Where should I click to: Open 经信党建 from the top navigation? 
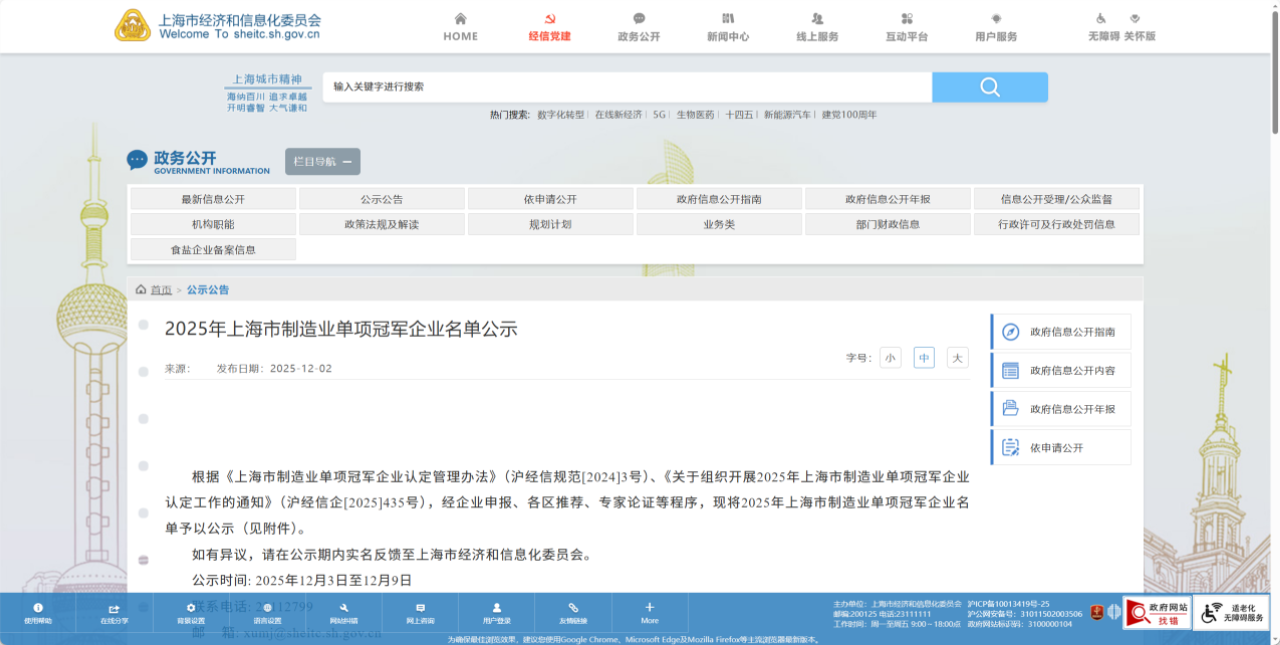point(549,27)
